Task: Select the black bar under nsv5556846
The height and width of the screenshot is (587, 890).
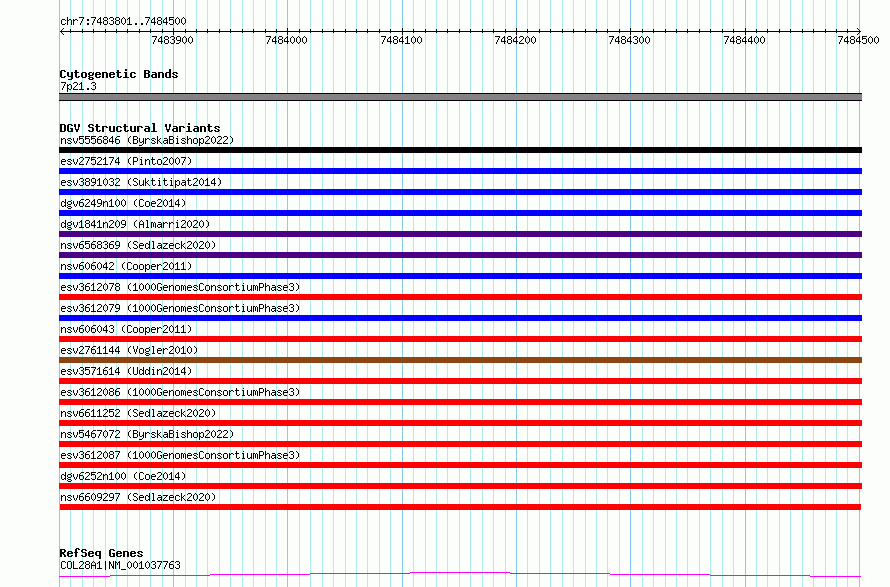Action: pos(460,150)
